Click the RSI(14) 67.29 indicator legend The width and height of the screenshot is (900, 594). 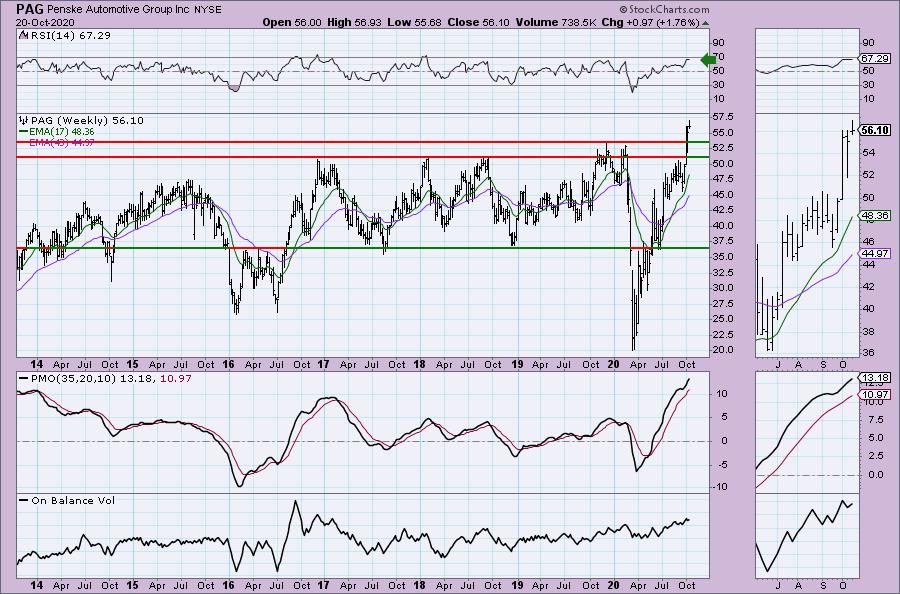click(69, 36)
